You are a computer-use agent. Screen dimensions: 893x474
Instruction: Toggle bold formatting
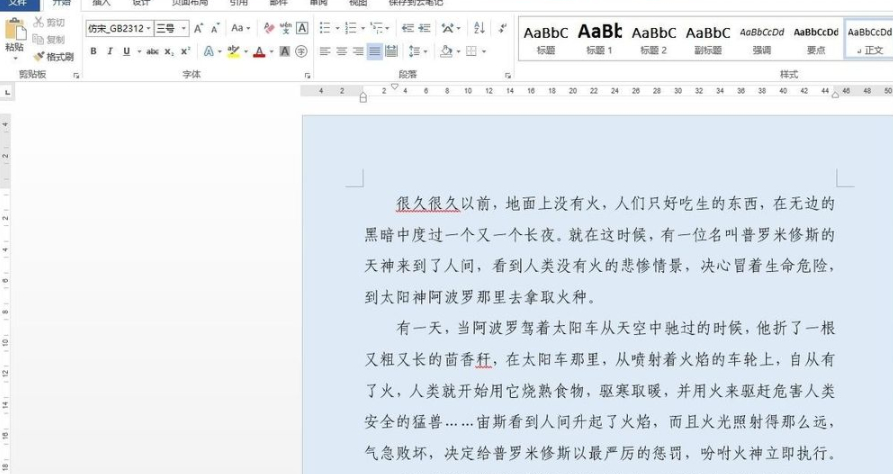click(x=93, y=51)
